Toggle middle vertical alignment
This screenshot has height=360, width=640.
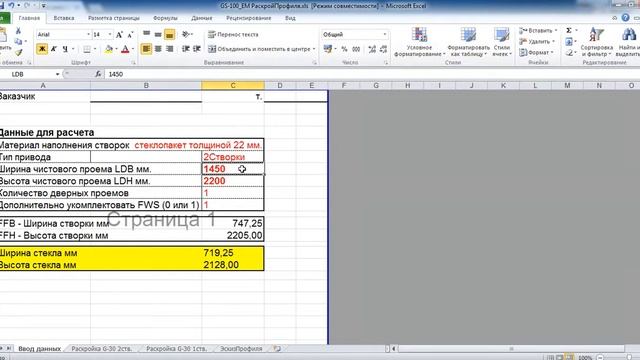tap(158, 35)
